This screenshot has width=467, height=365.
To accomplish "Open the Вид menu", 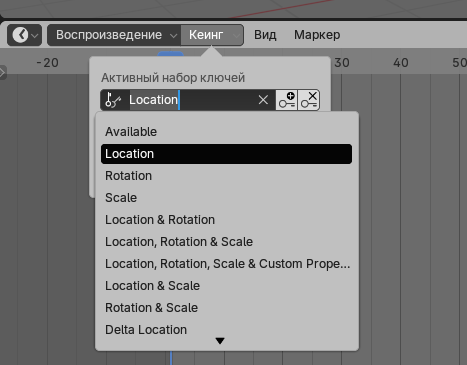I will click(265, 35).
